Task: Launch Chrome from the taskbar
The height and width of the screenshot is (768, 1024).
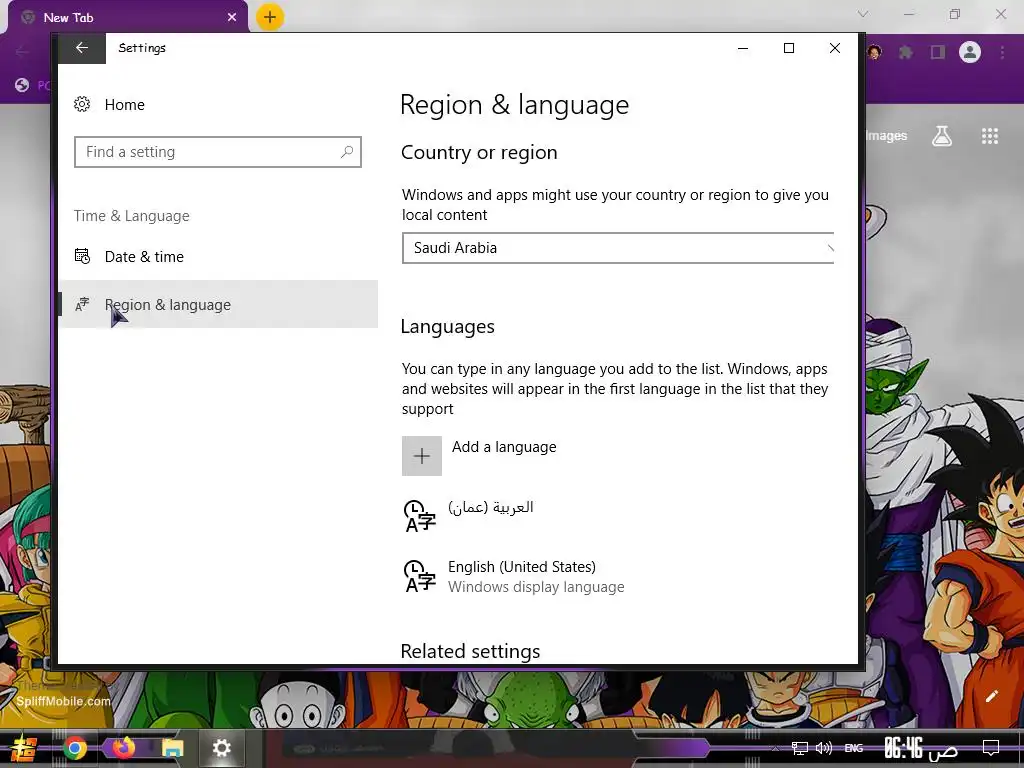Action: click(x=74, y=748)
